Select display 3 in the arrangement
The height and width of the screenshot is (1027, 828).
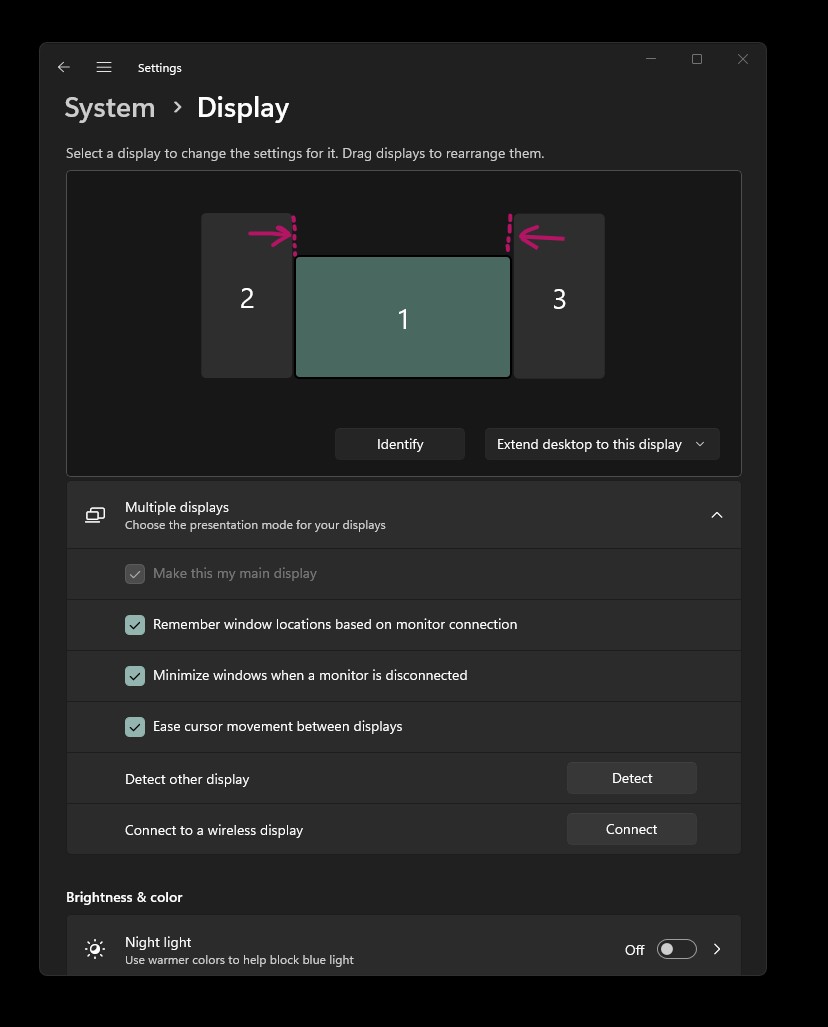coord(559,296)
